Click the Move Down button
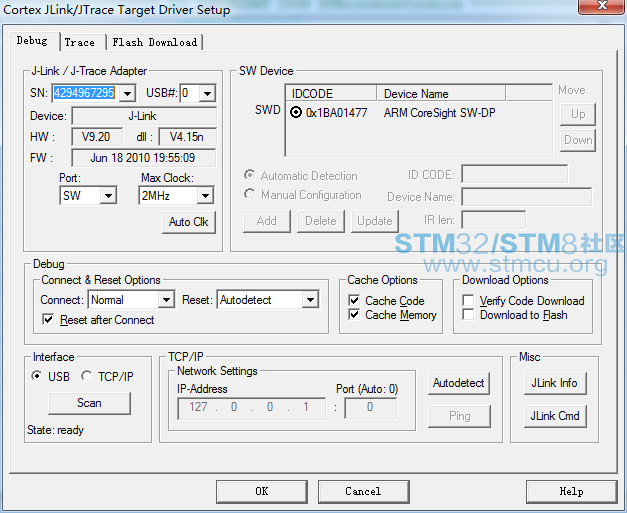627x513 pixels. pos(578,140)
